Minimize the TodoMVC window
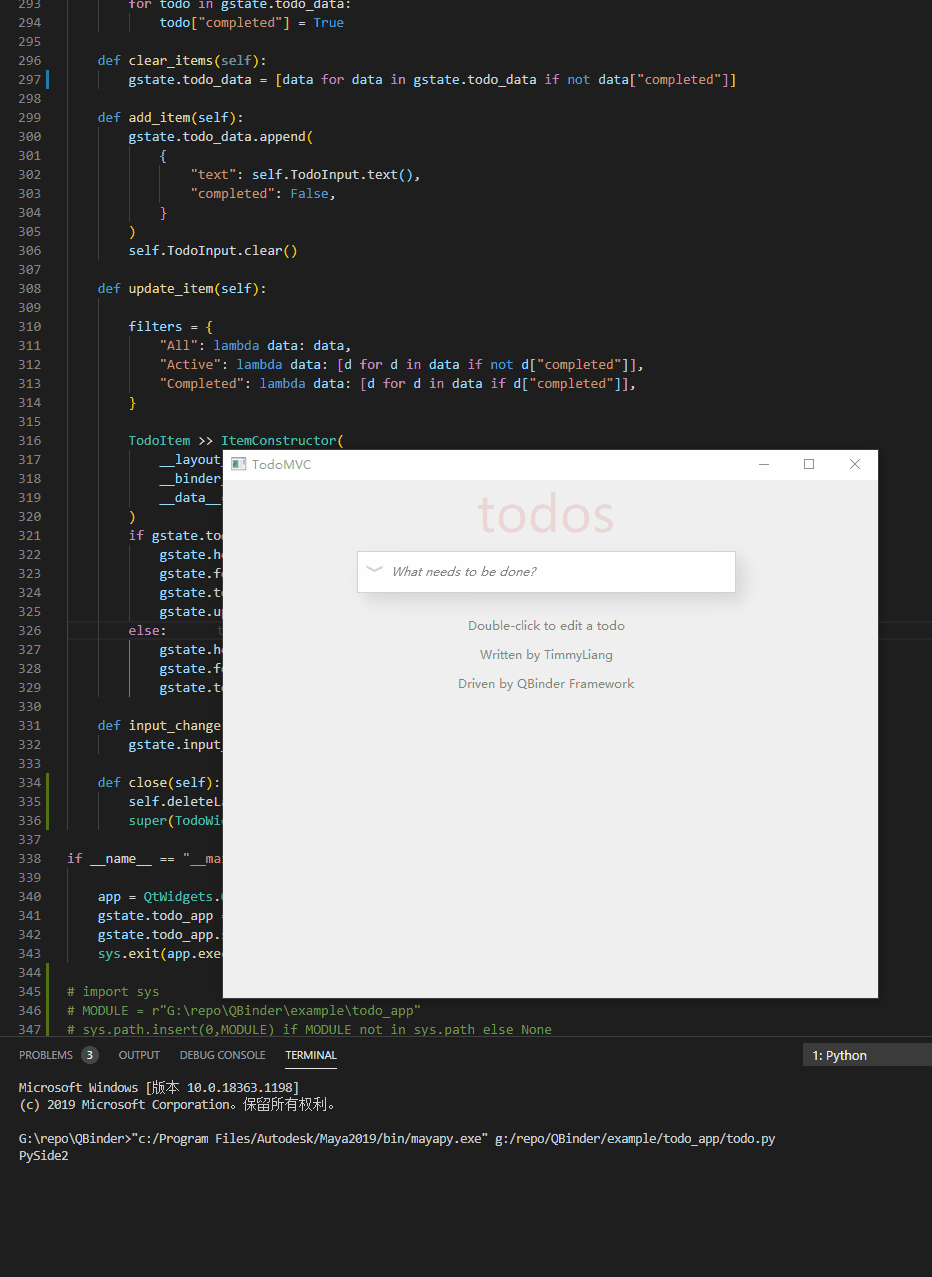 point(764,464)
